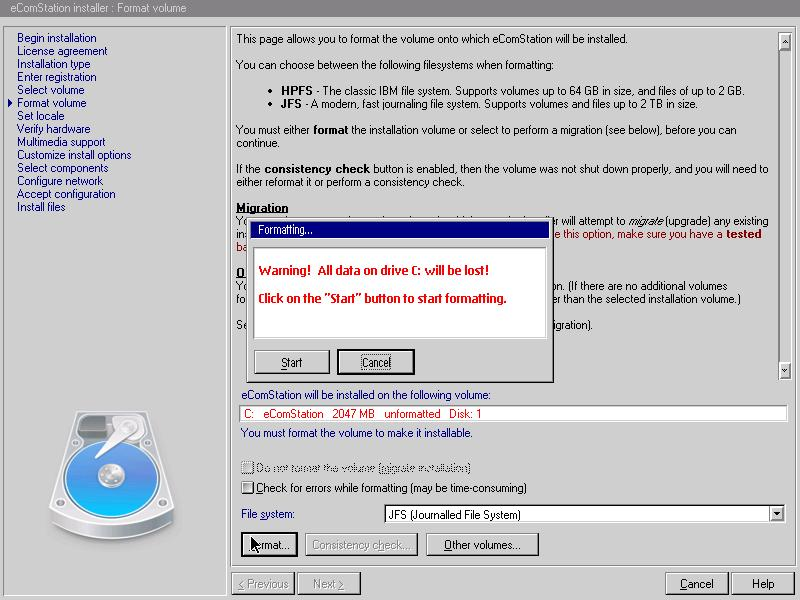Click the Formatting... dialog title bar

click(399, 230)
